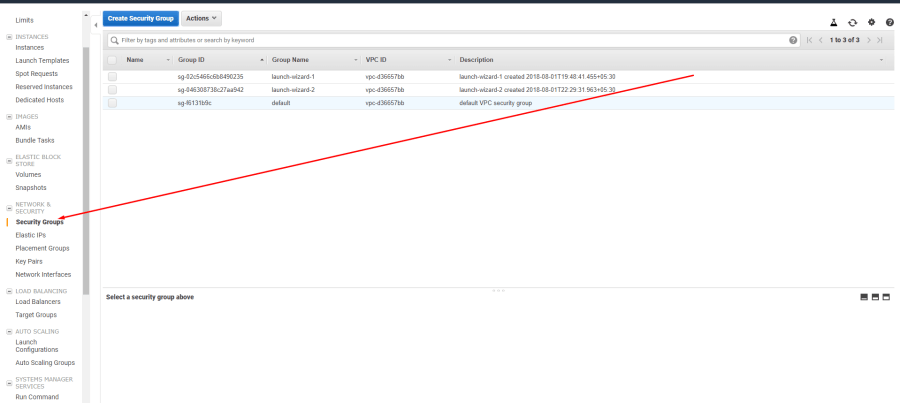Collapse the NETWORK & SECURITY section
The image size is (900, 403).
9,208
